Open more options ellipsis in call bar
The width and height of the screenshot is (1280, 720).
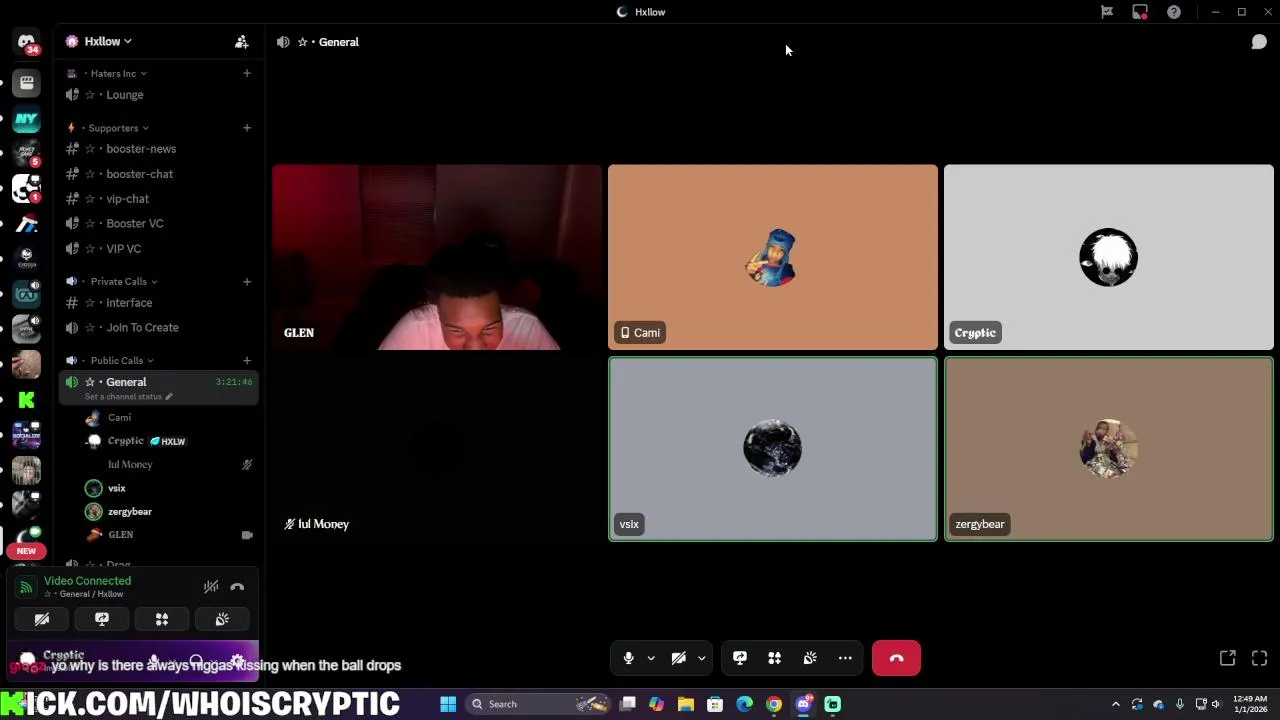coord(845,658)
